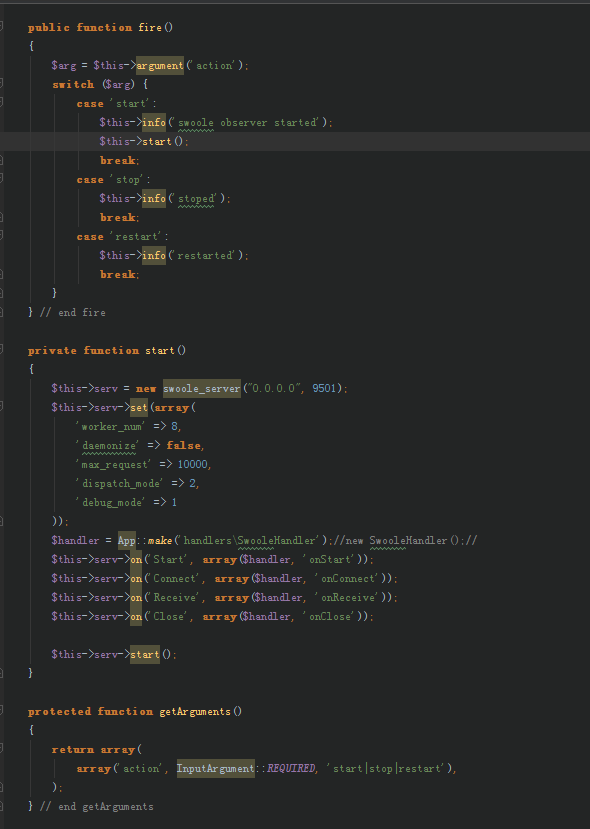Collapse the public function fire() fold marker

click(2, 26)
